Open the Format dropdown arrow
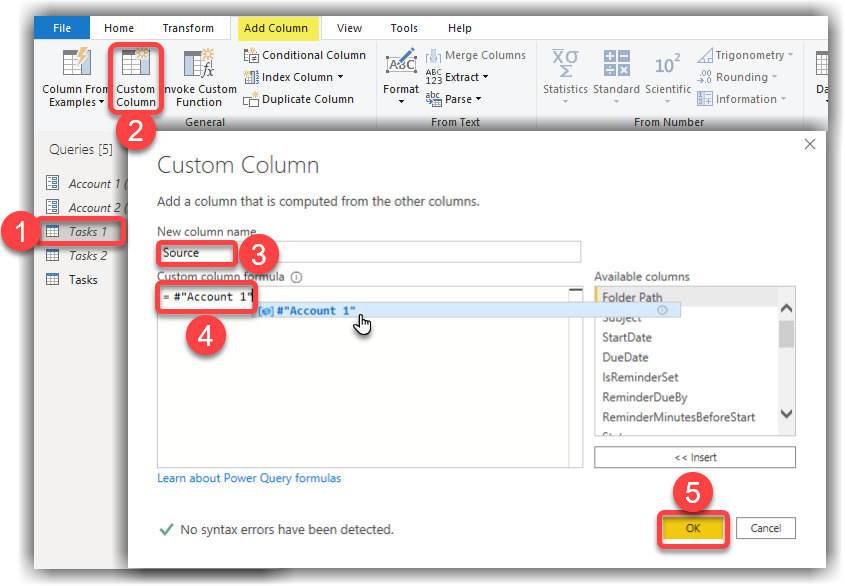The image size is (845, 586). (401, 102)
